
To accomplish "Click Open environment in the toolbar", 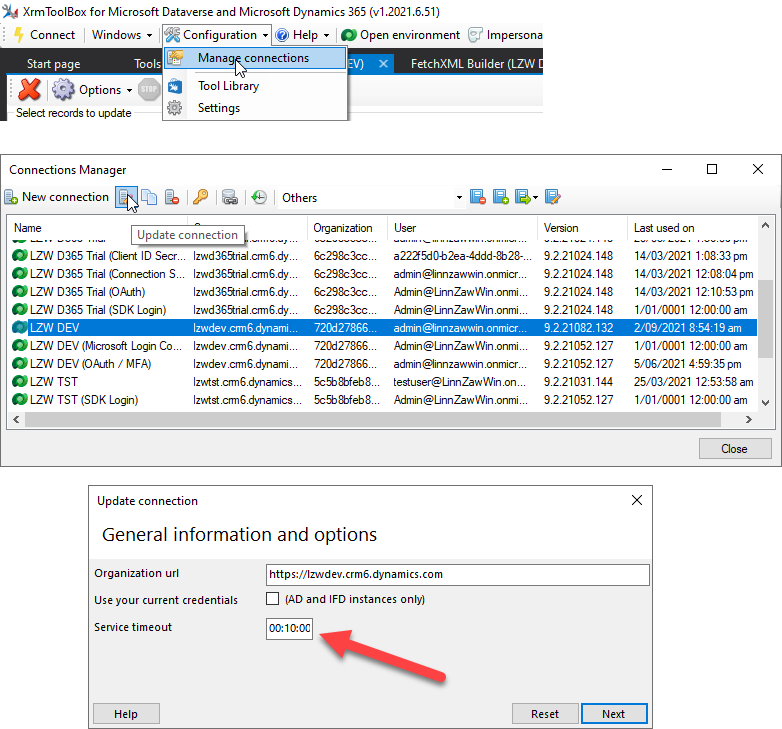I will click(x=400, y=35).
